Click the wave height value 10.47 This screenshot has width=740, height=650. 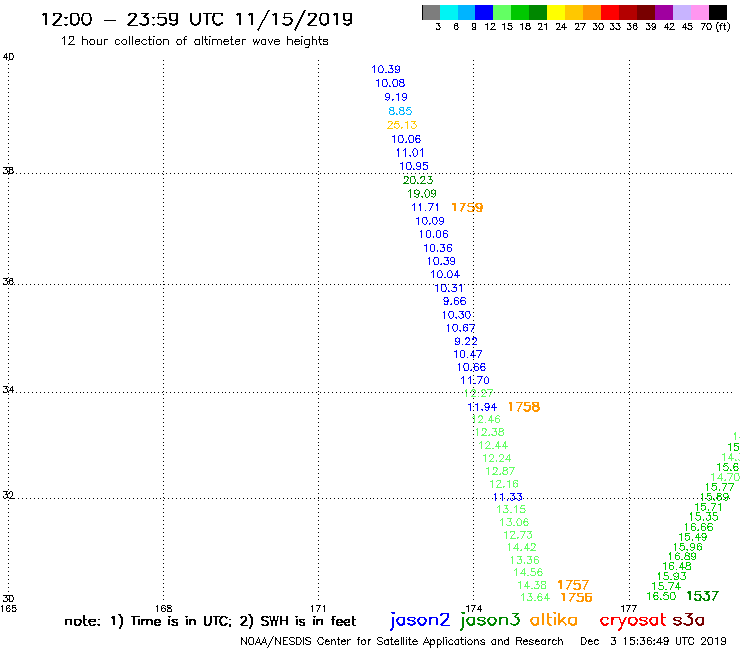468,354
